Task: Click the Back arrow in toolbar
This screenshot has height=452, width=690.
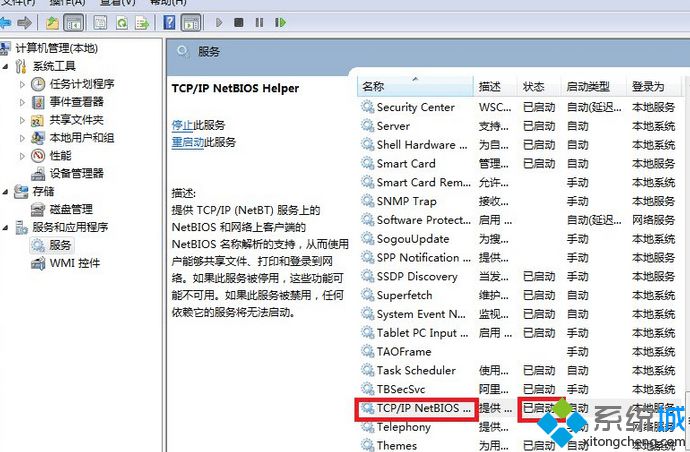Action: coord(5,21)
